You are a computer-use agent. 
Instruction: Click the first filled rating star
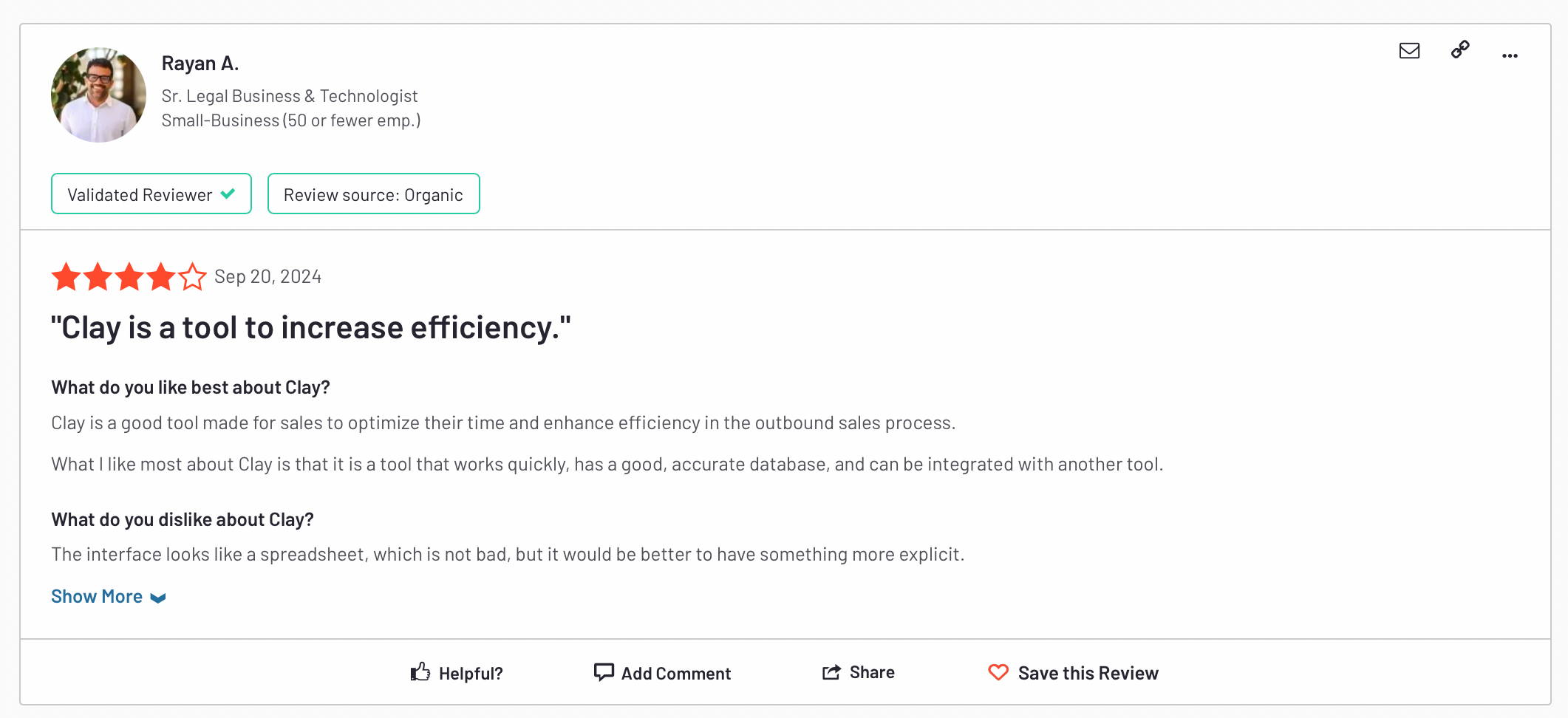pyautogui.click(x=66, y=277)
